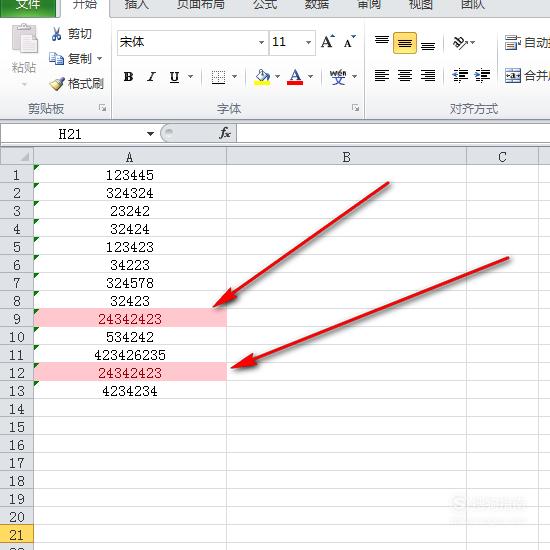Copy using the 复制 button

tap(71, 59)
